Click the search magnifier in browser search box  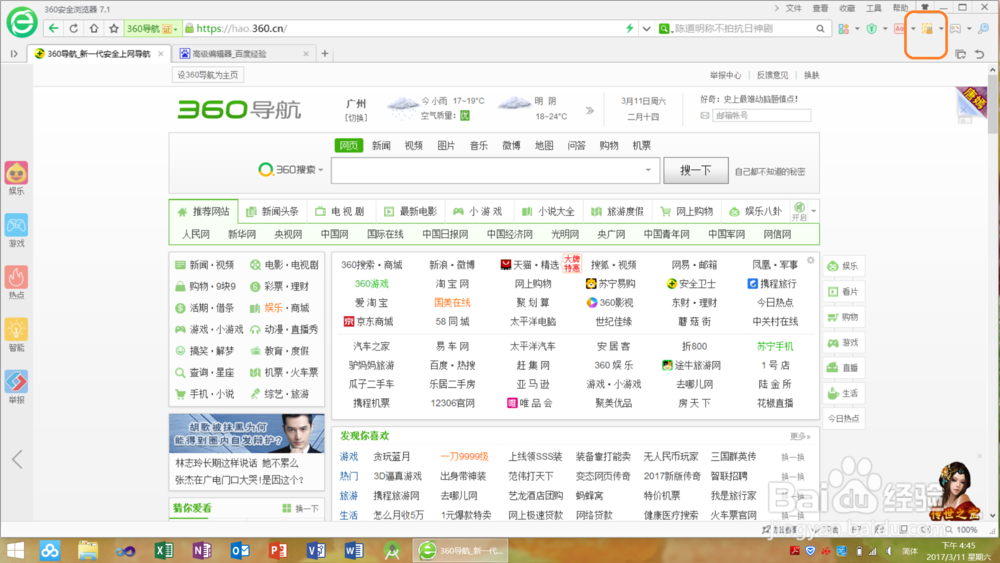[820, 29]
